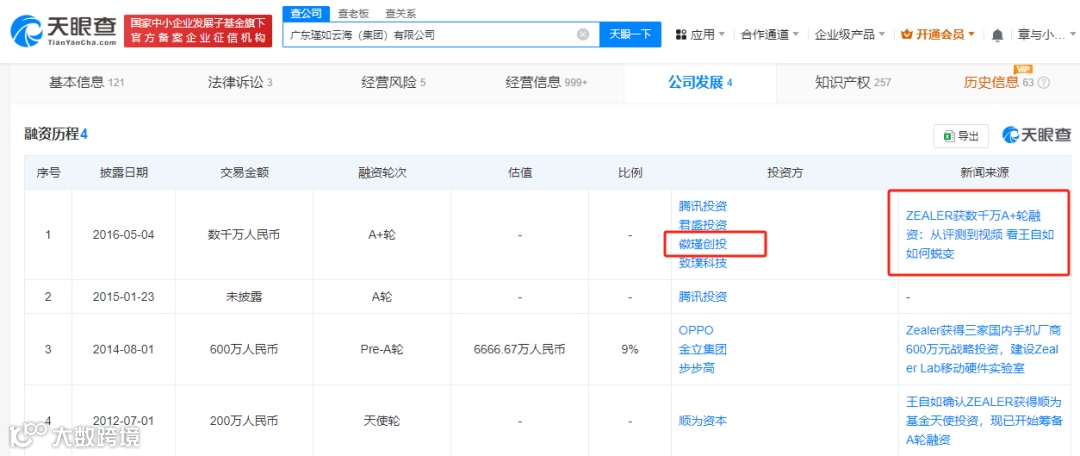Viewport: 1080px width, 456px height.
Task: Open OPPO investor link
Action: click(x=696, y=330)
